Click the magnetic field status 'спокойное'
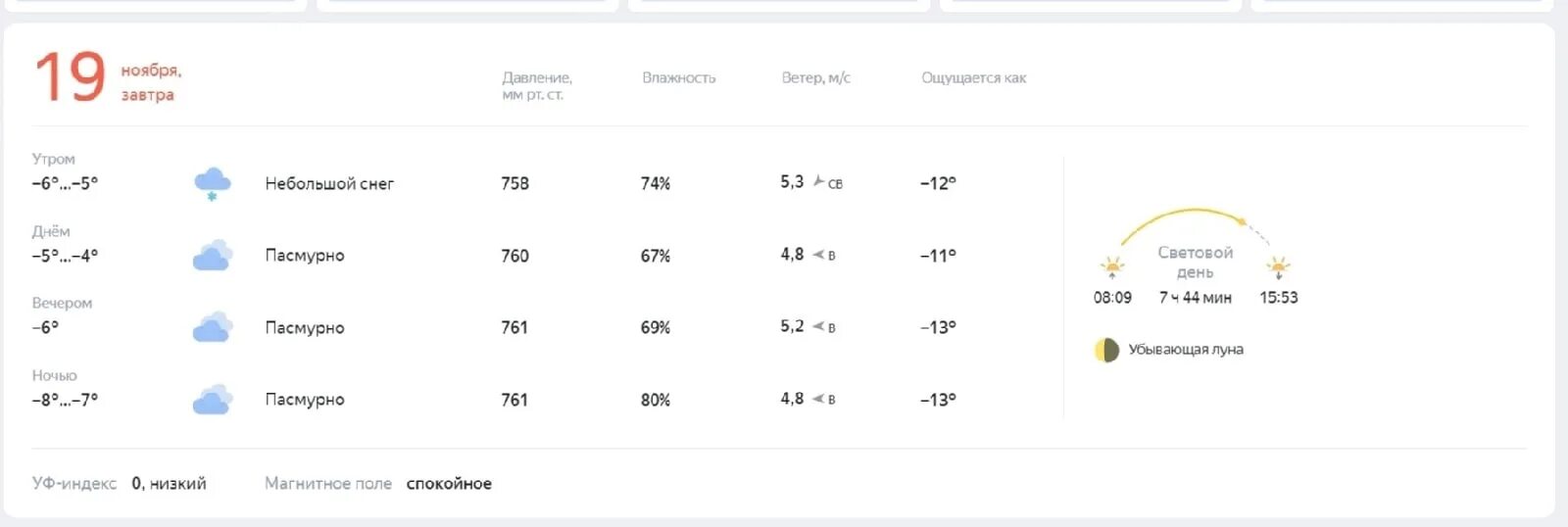Viewport: 1568px width, 527px height. tap(449, 483)
